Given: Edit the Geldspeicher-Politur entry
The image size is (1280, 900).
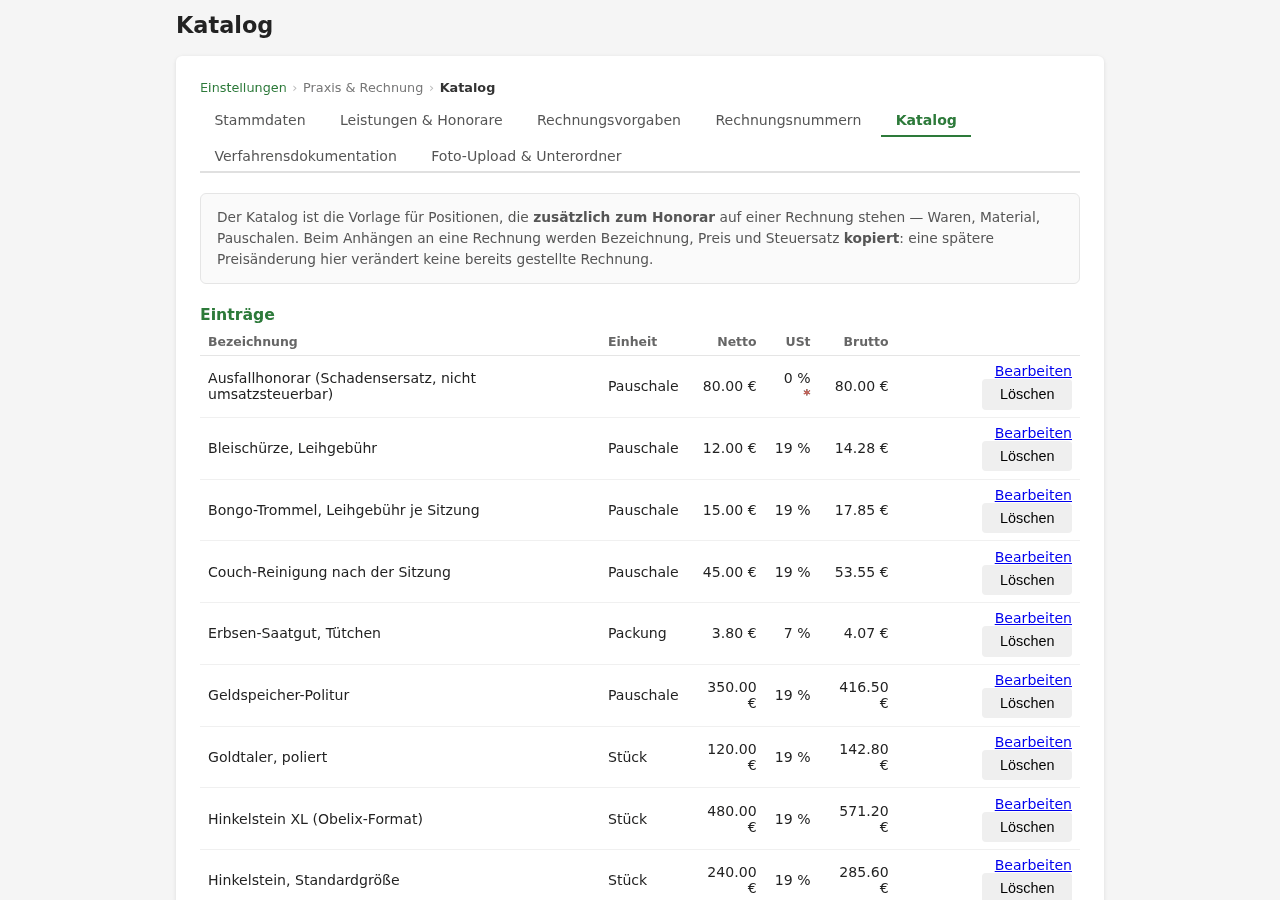Looking at the screenshot, I should coord(1033,680).
